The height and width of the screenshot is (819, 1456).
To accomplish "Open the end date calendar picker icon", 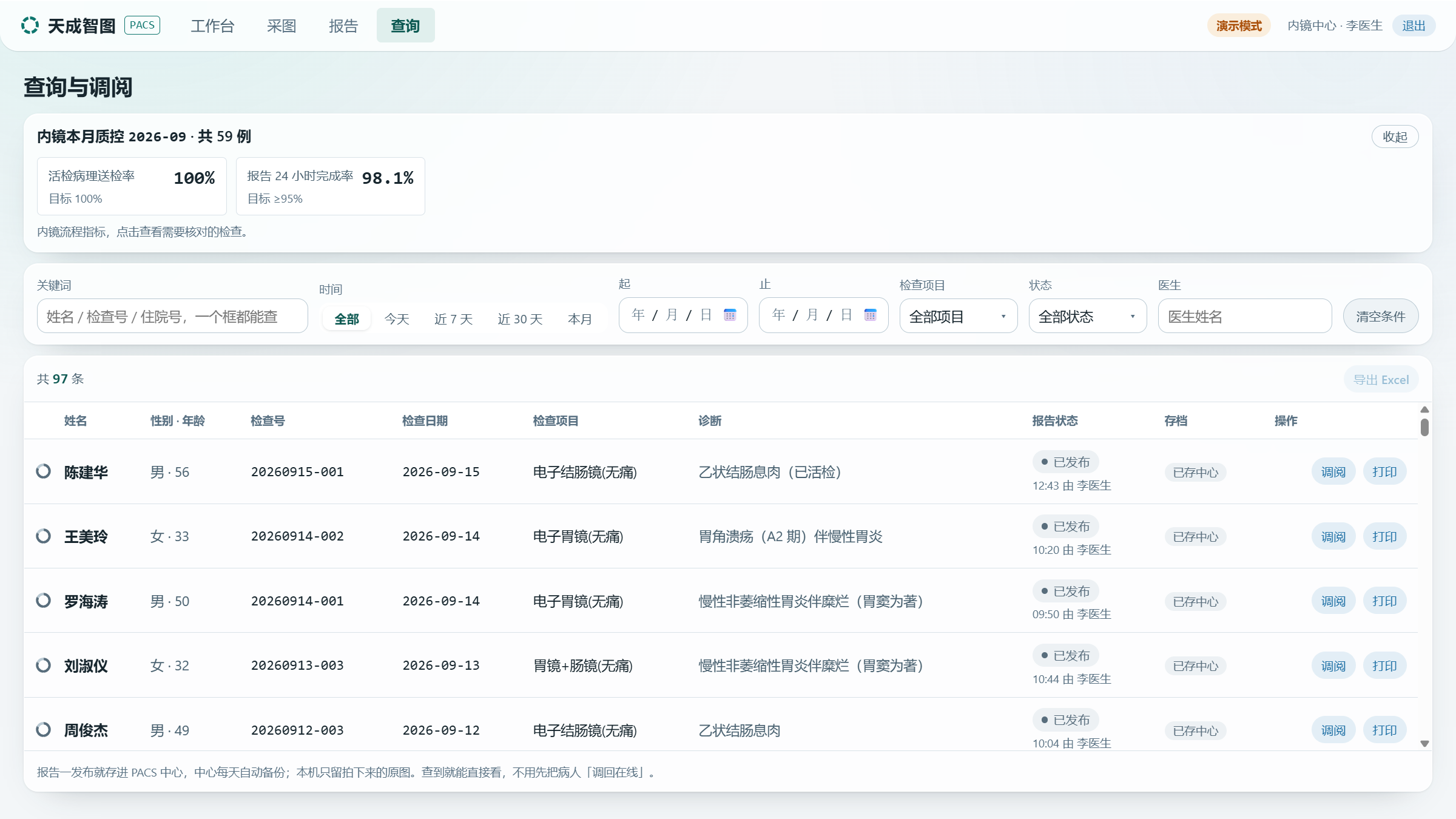I will [871, 315].
